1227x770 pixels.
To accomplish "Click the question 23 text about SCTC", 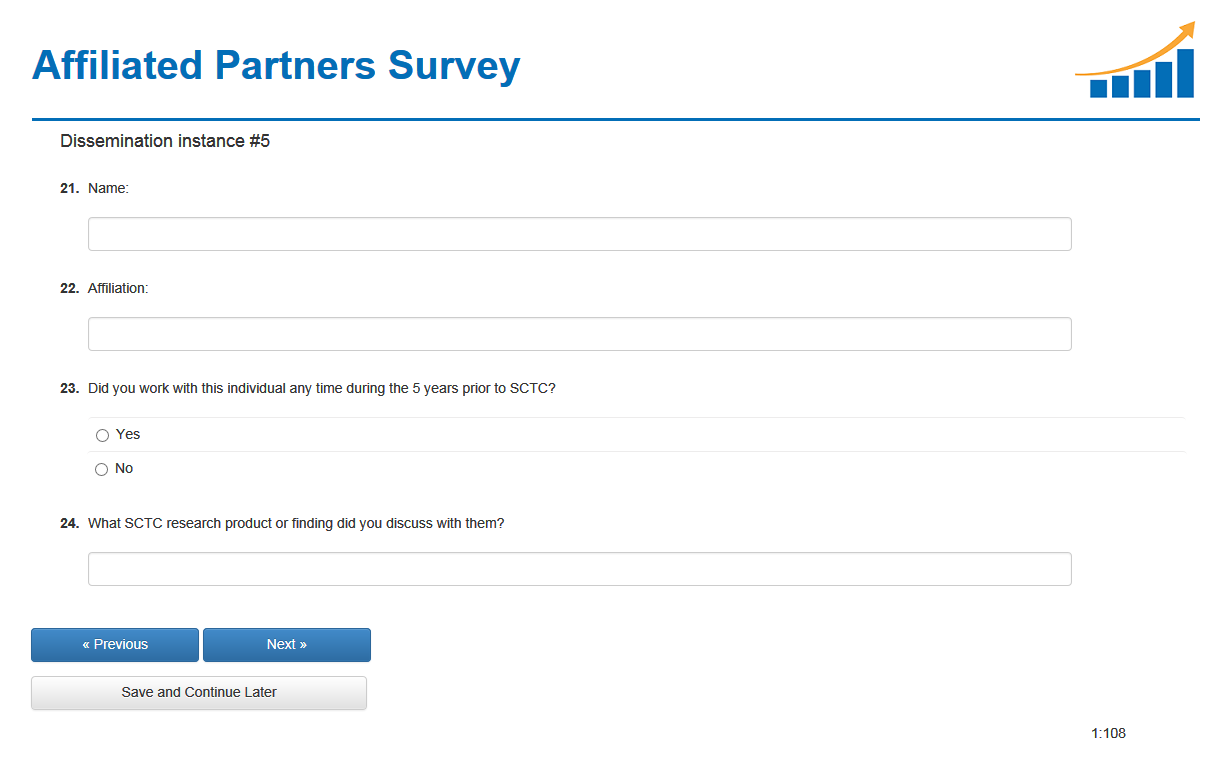I will click(321, 388).
